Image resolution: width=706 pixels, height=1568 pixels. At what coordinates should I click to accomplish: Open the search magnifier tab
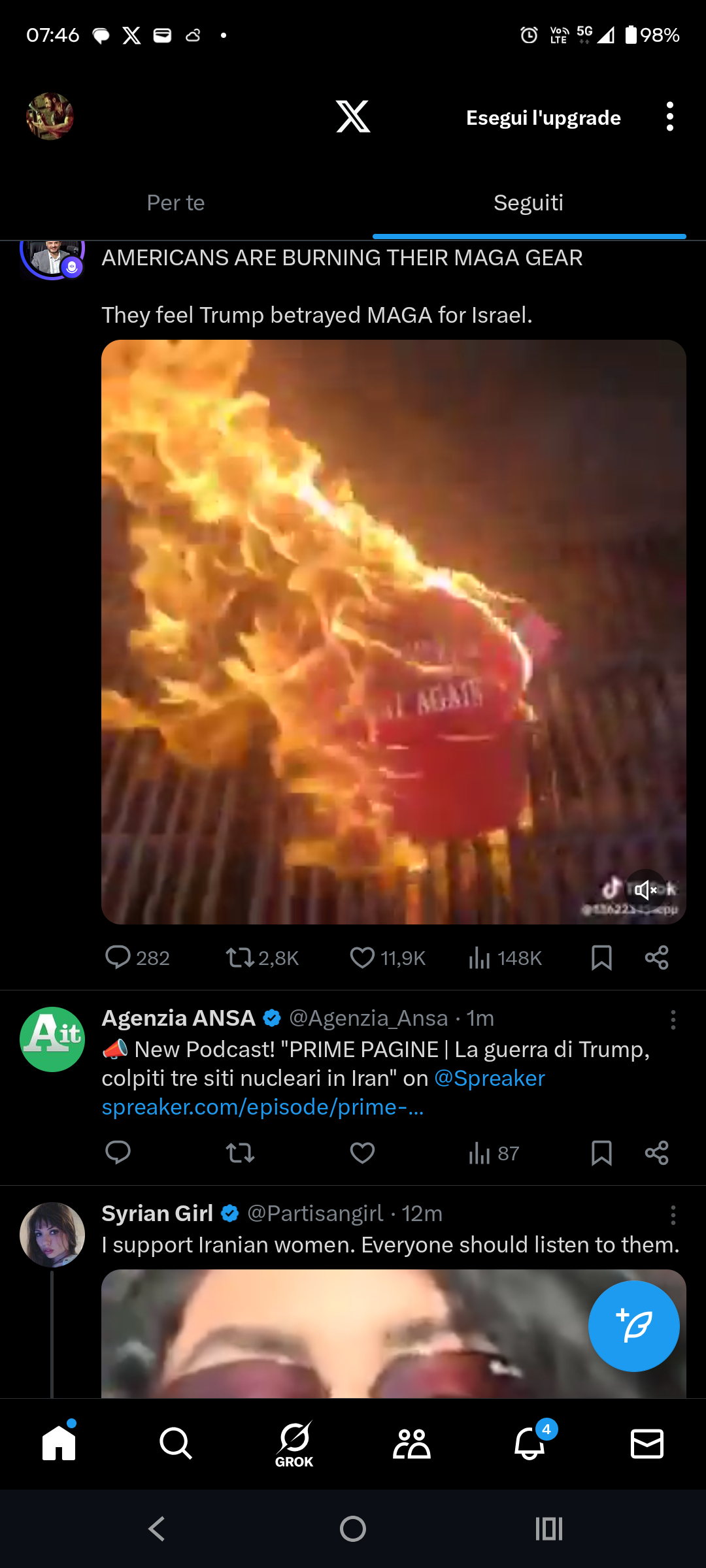176,1443
